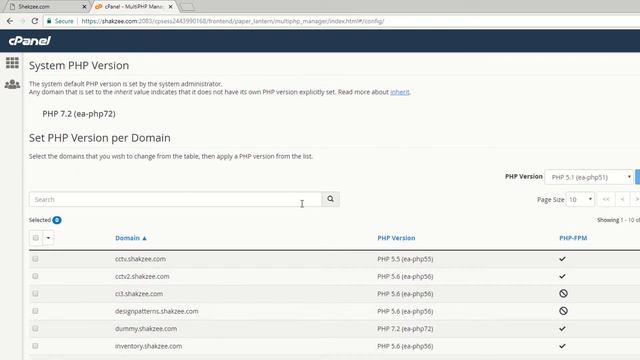Click designpatterns.shakzee.com domain text

pyautogui.click(x=156, y=311)
